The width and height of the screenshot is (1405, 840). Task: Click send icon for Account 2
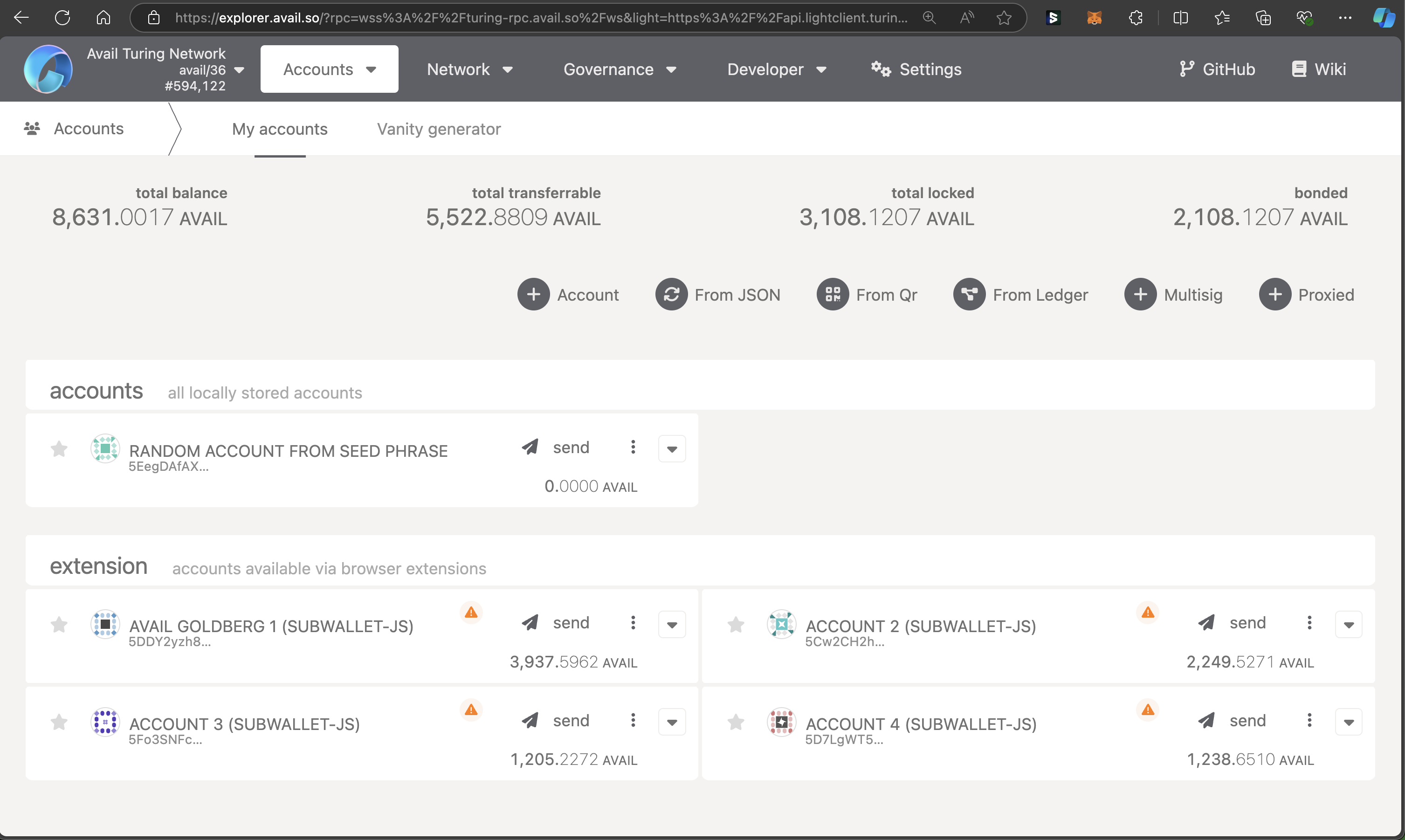coord(1206,623)
